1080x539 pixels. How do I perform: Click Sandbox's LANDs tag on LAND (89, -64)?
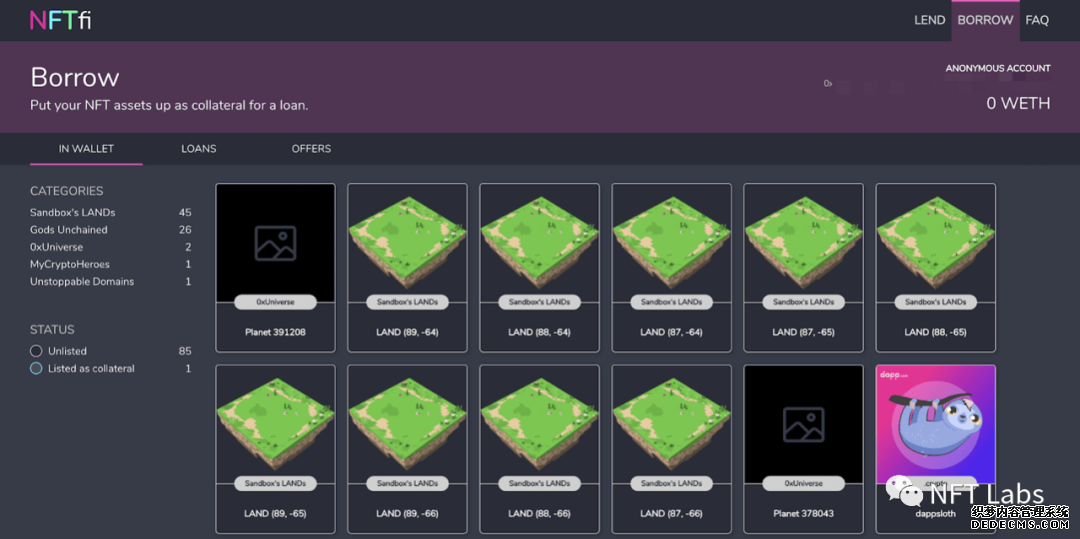click(x=407, y=302)
